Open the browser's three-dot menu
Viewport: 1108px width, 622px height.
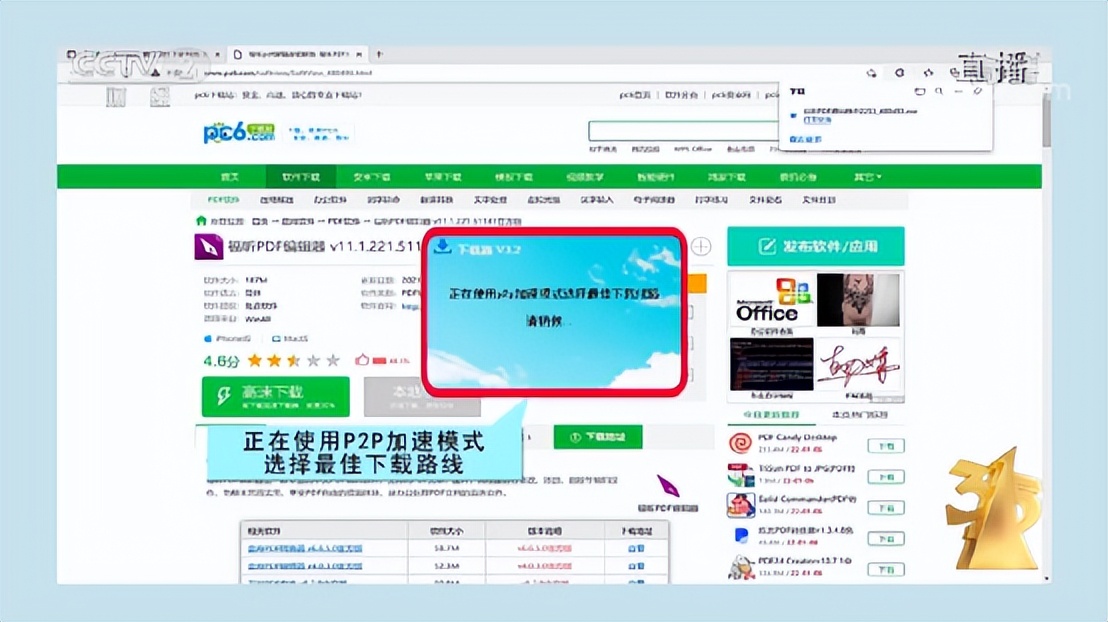[985, 72]
